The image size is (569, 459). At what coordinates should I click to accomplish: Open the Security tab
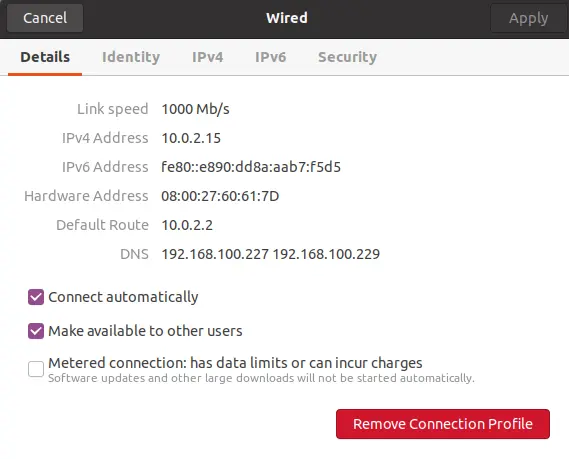(347, 57)
